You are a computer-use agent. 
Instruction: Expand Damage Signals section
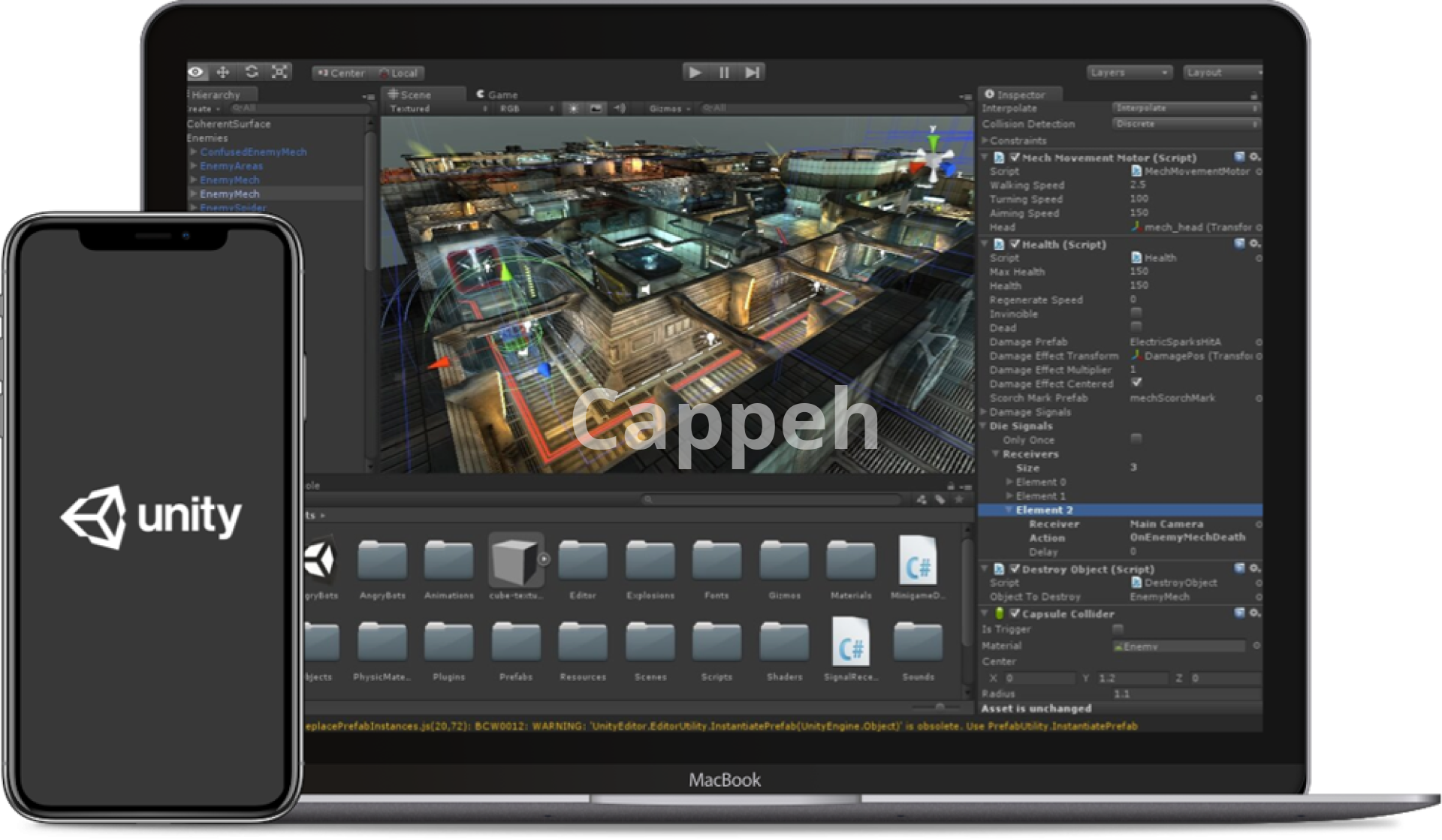pyautogui.click(x=984, y=412)
